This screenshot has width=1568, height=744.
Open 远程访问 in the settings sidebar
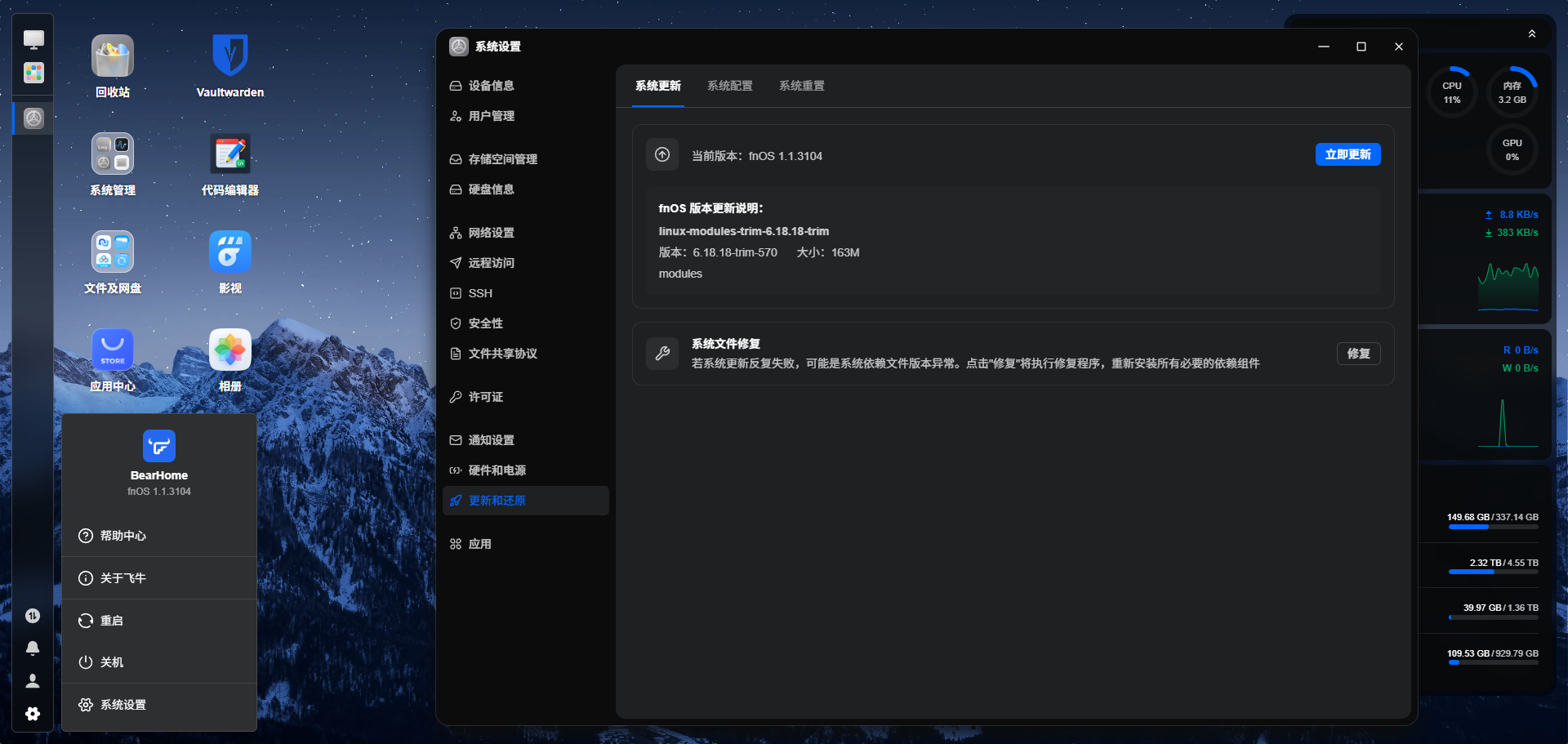(x=526, y=263)
